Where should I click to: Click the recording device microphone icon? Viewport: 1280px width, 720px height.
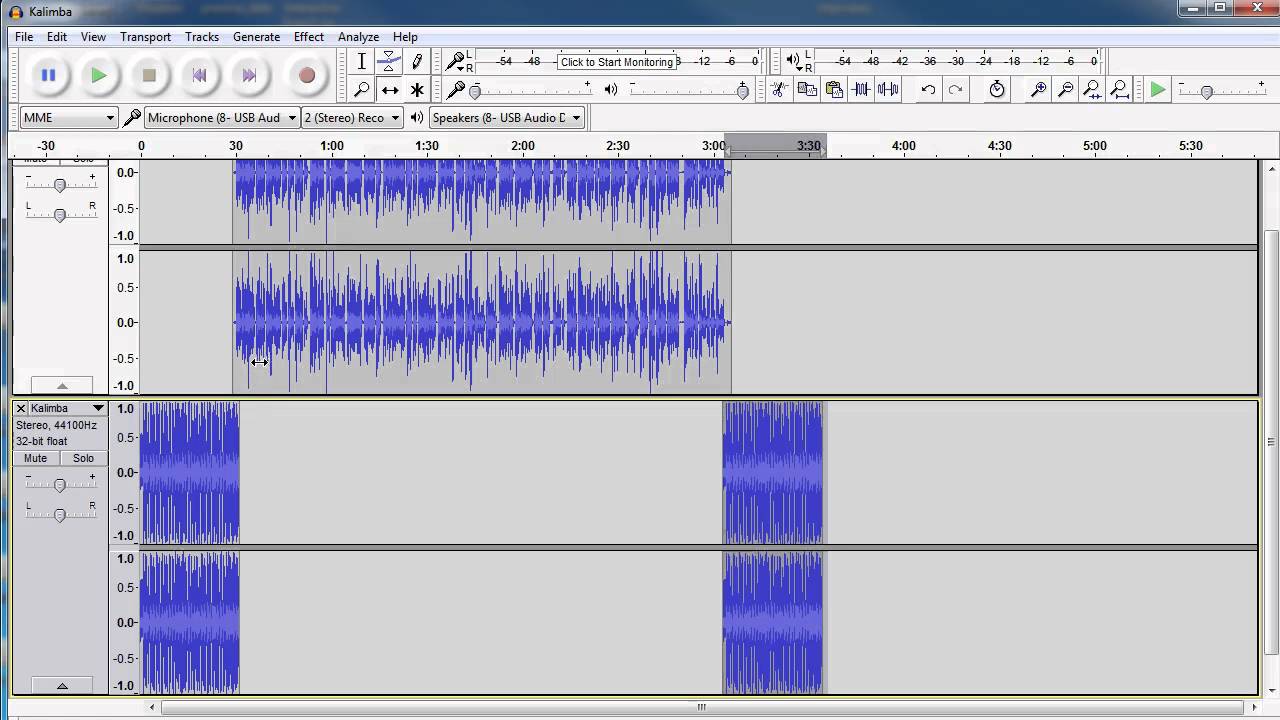131,118
